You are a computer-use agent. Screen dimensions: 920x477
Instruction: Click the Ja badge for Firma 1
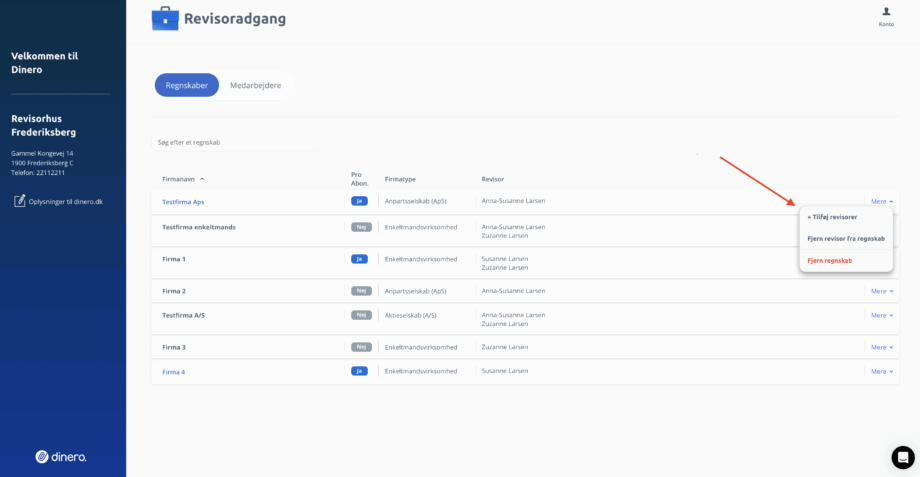[x=359, y=259]
